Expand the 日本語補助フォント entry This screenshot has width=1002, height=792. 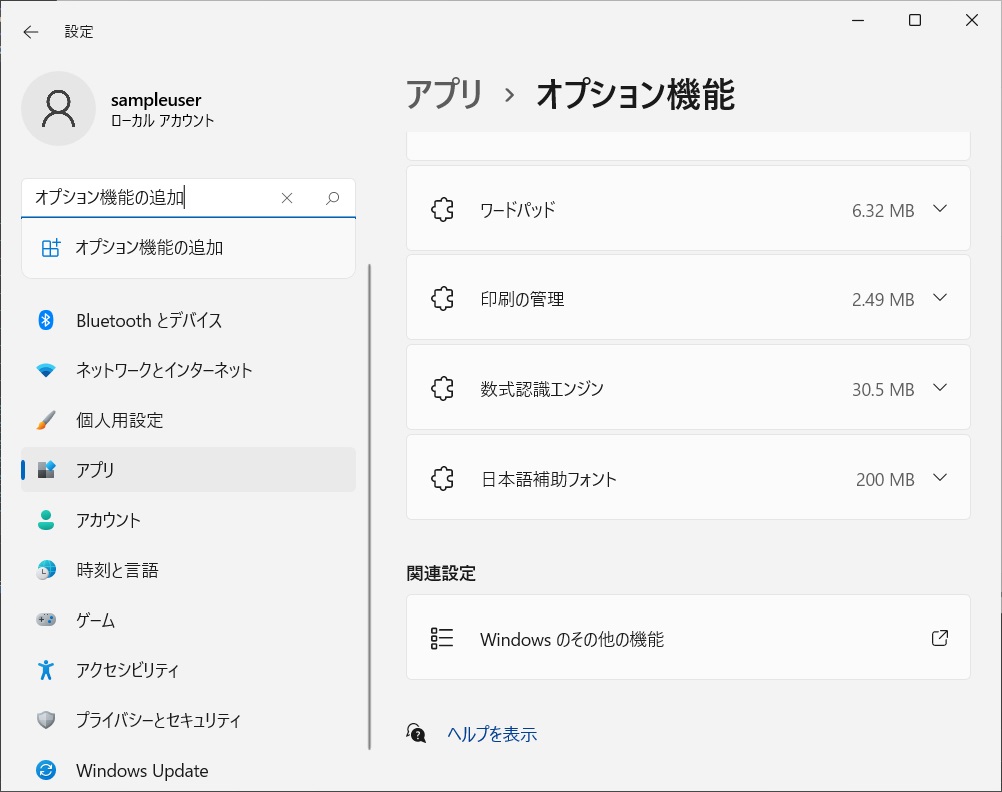(939, 478)
